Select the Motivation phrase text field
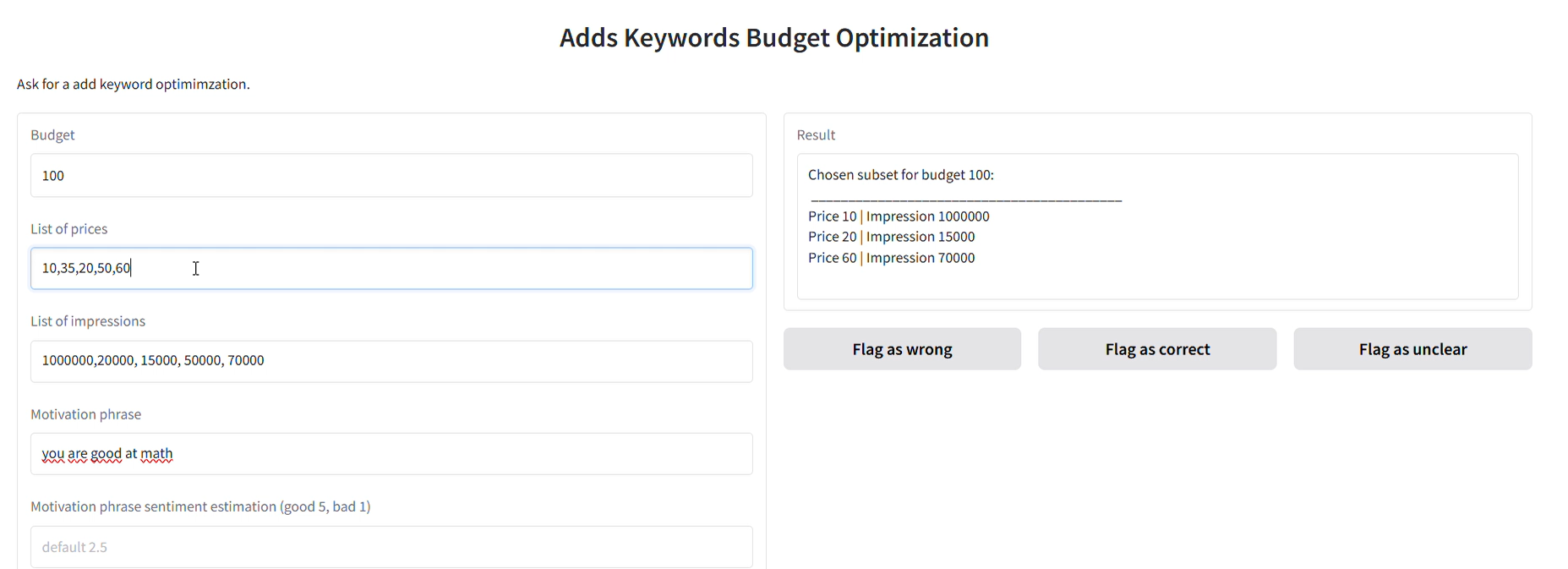This screenshot has height=569, width=1568. pos(391,454)
